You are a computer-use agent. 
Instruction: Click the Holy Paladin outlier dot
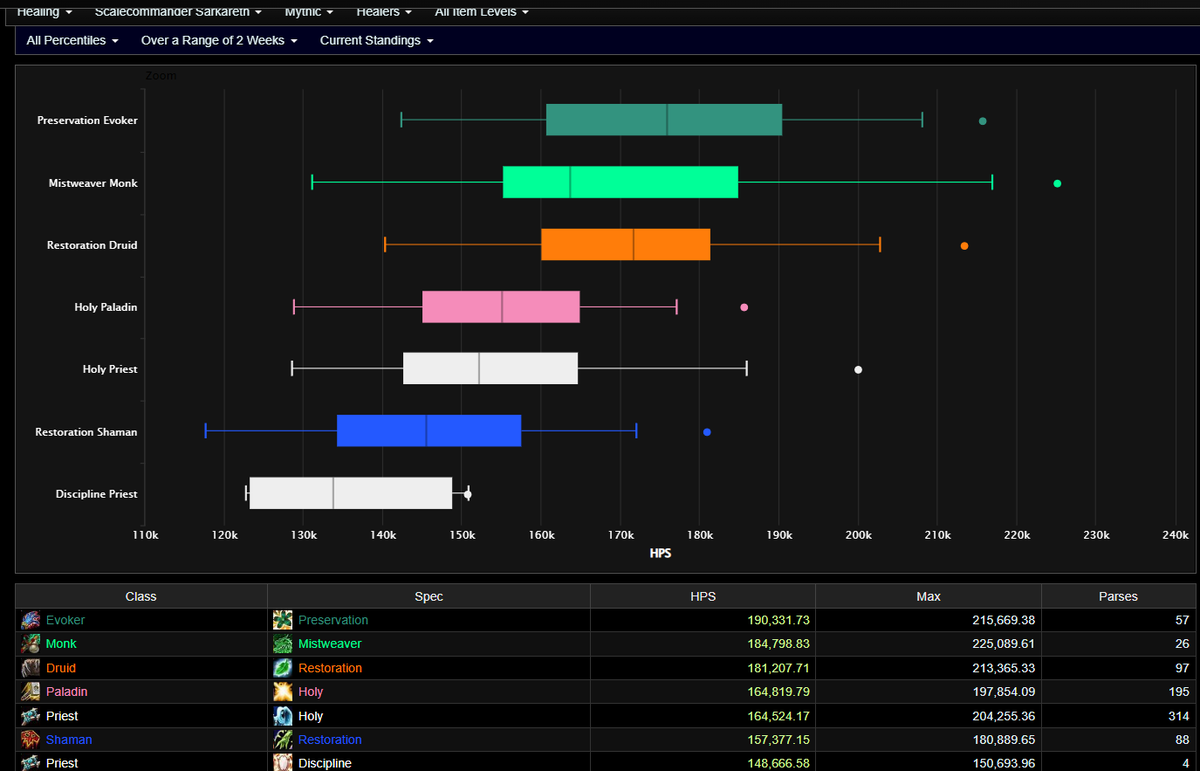click(x=744, y=307)
